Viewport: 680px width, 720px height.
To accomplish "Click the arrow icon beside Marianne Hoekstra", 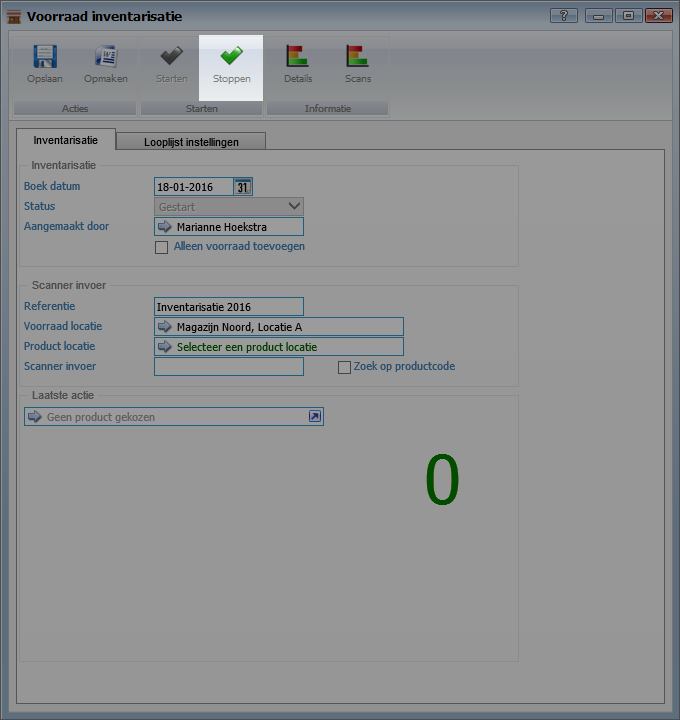I will click(x=165, y=227).
